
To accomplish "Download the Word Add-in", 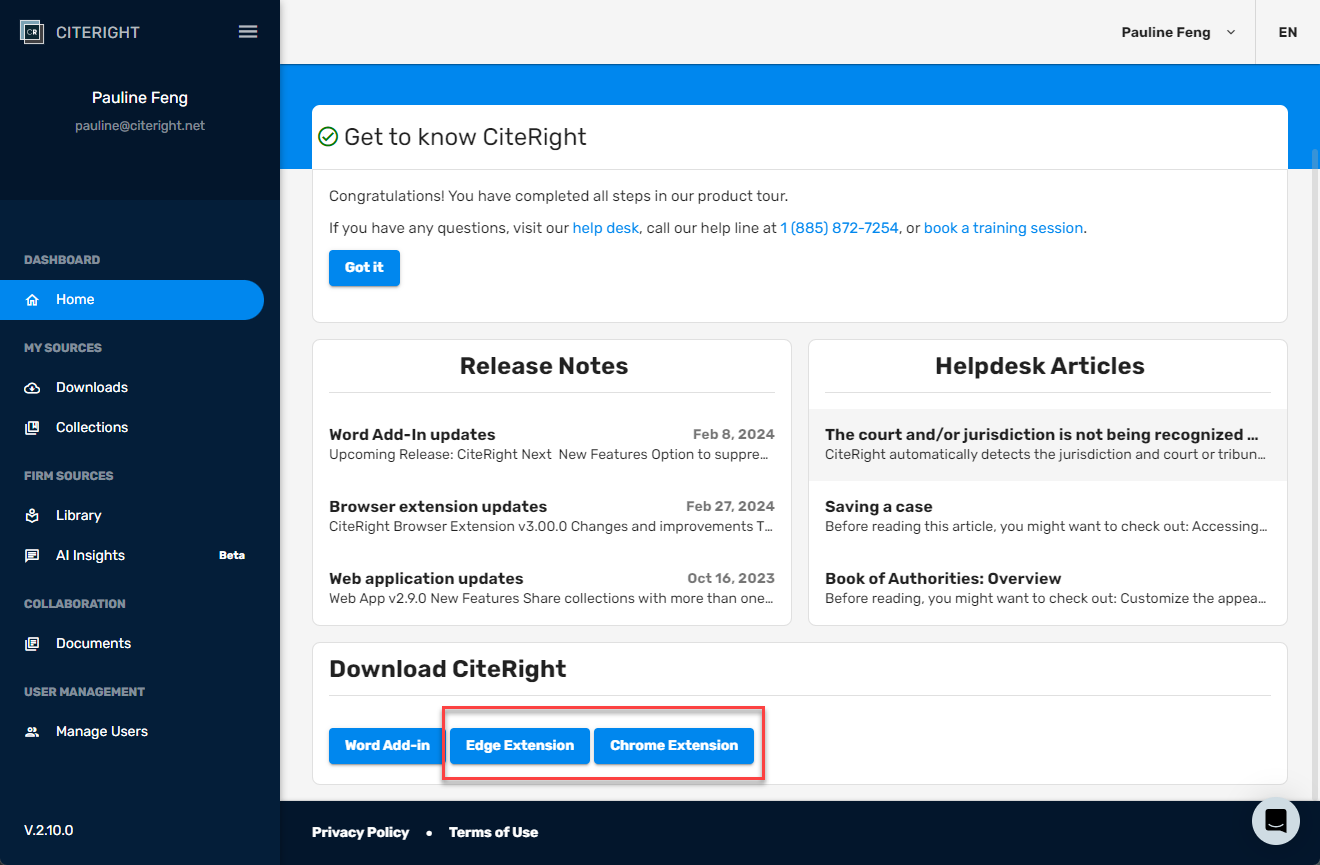I will coord(387,746).
